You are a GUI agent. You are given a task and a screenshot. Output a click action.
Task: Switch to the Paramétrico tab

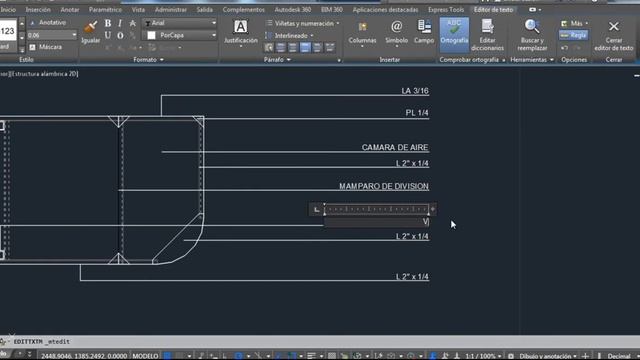point(105,9)
